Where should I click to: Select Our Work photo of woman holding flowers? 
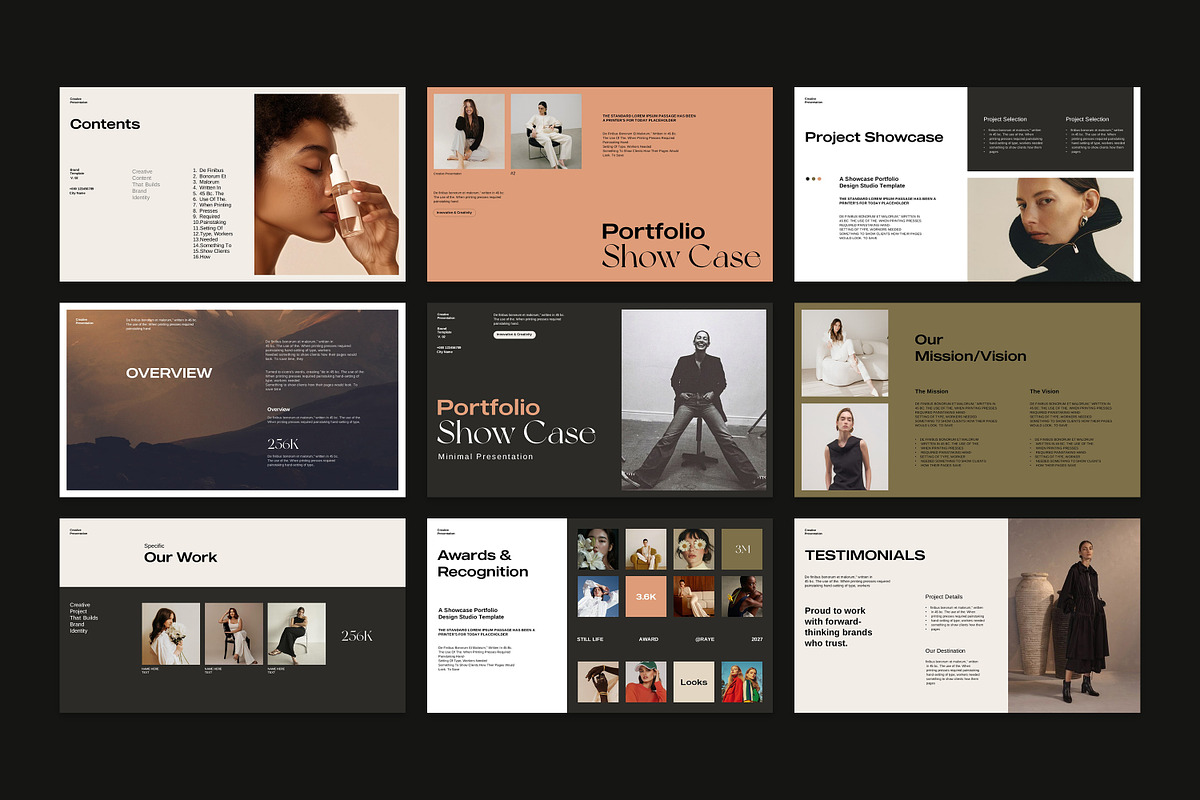point(170,633)
